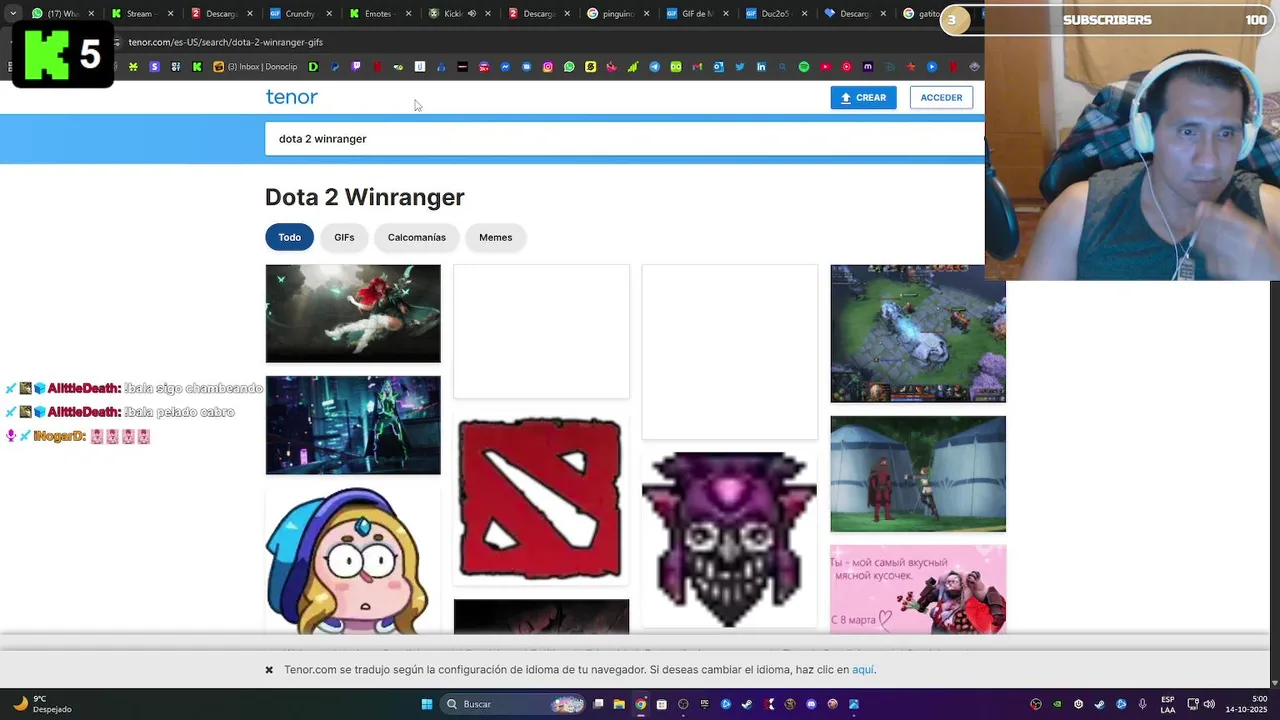Open Steam from the taskbar
1280x720 pixels.
(x=747, y=704)
